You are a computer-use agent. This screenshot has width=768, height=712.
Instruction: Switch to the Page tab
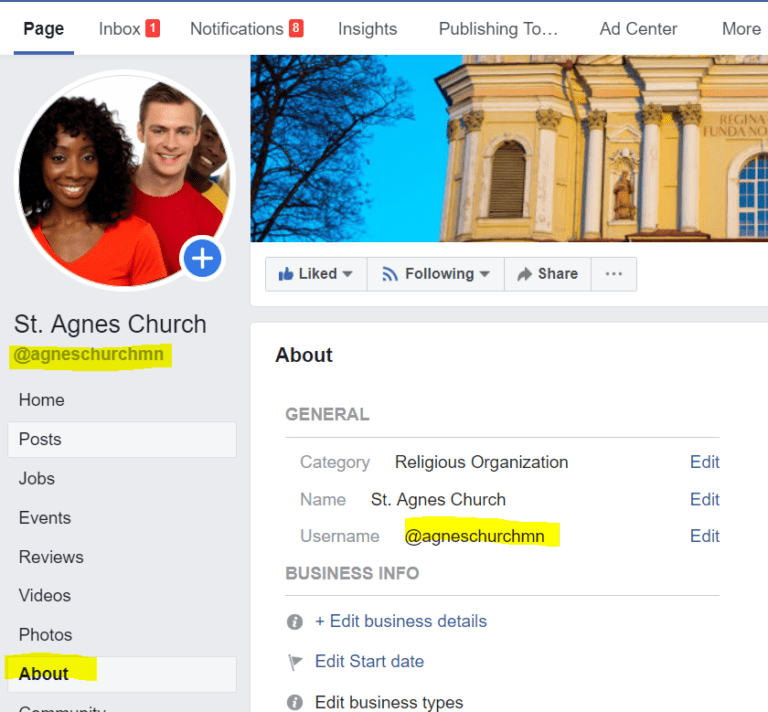click(x=44, y=29)
